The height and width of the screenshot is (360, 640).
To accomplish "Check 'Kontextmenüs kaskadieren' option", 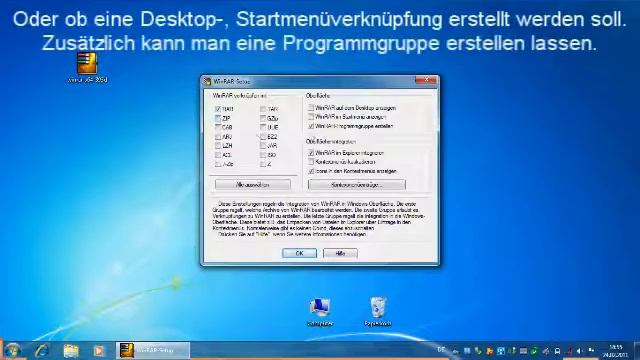I will [311, 162].
